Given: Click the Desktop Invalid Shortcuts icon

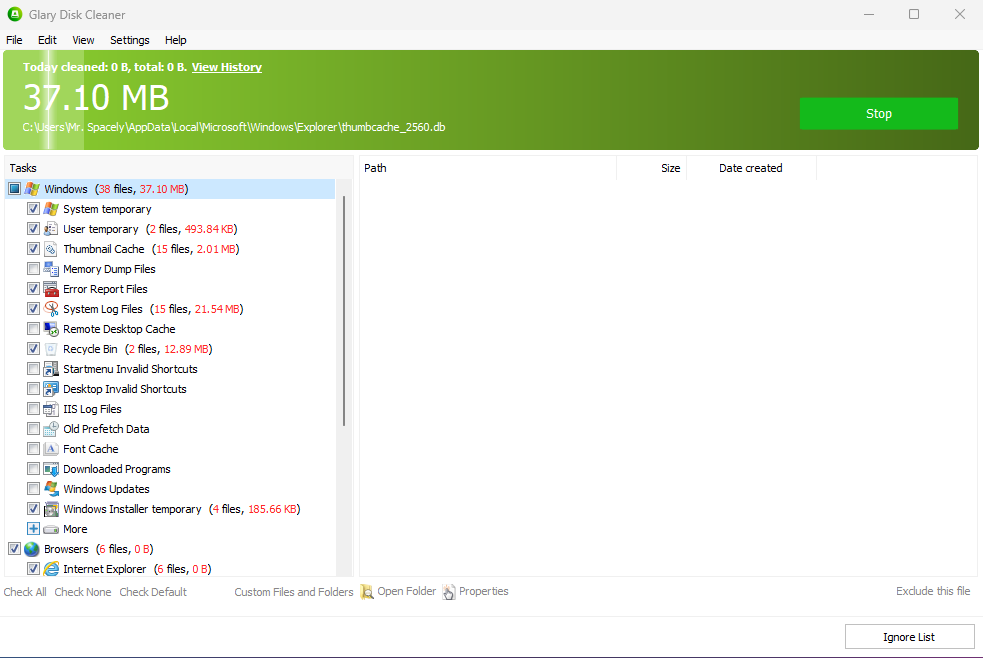Looking at the screenshot, I should pos(51,389).
